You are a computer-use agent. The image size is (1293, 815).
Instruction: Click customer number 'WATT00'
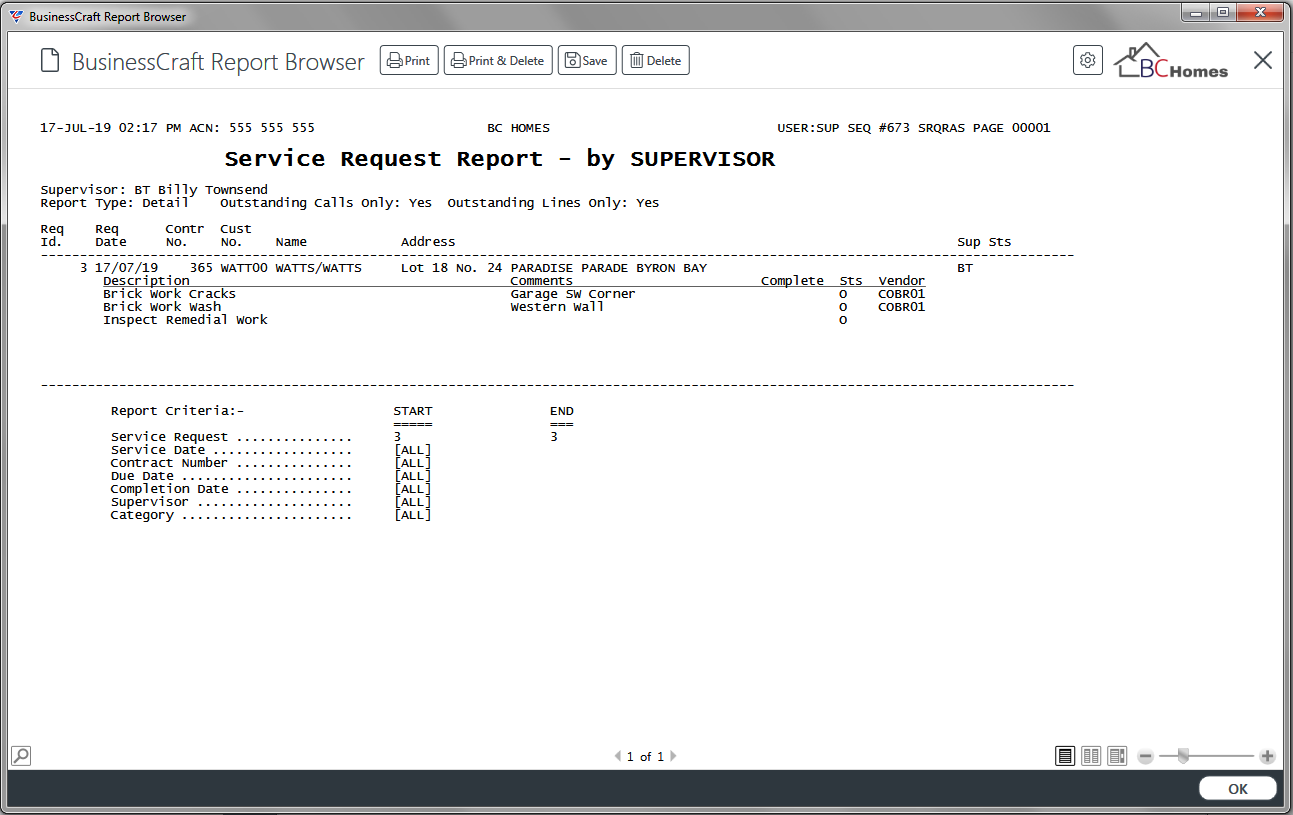(244, 268)
